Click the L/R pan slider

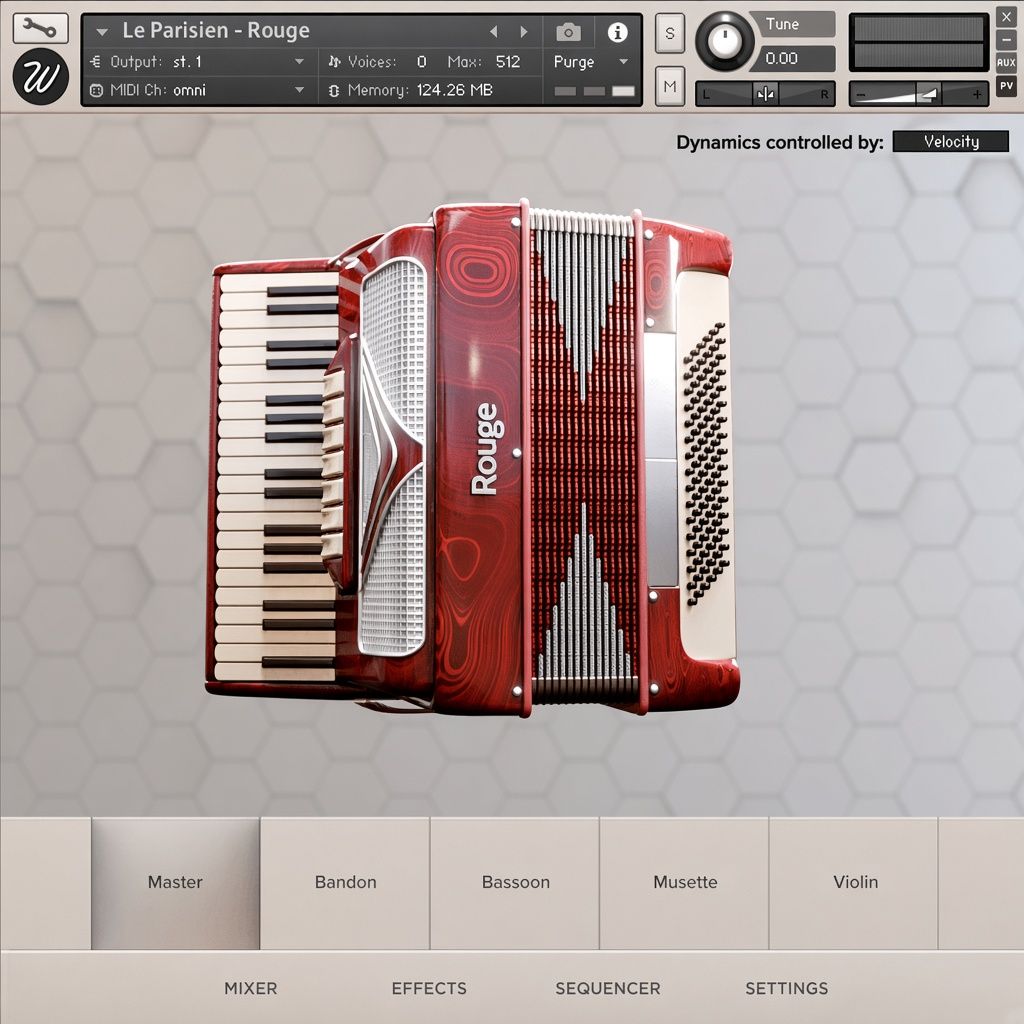coord(765,94)
